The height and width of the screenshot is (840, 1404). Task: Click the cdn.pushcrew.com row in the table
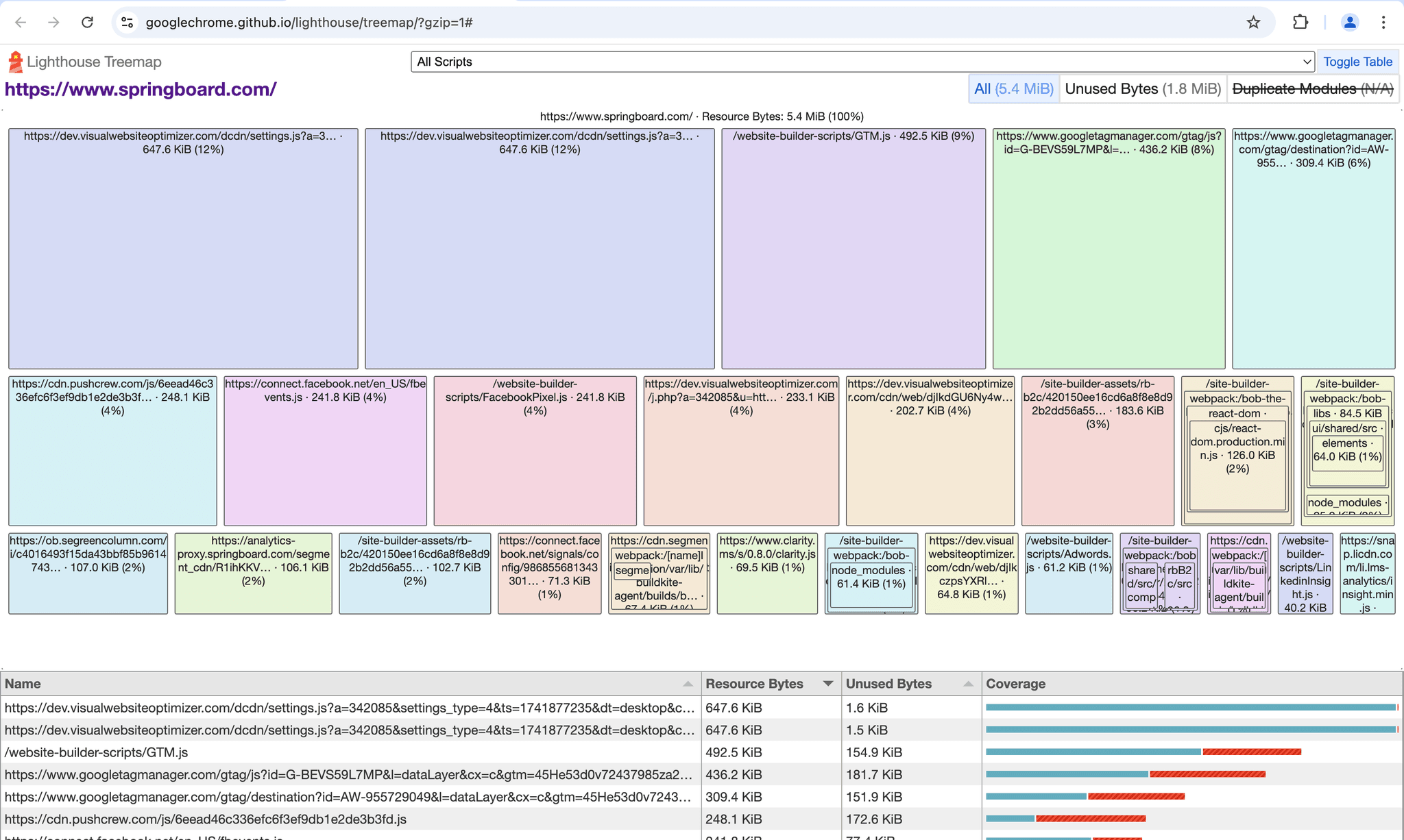click(x=350, y=819)
